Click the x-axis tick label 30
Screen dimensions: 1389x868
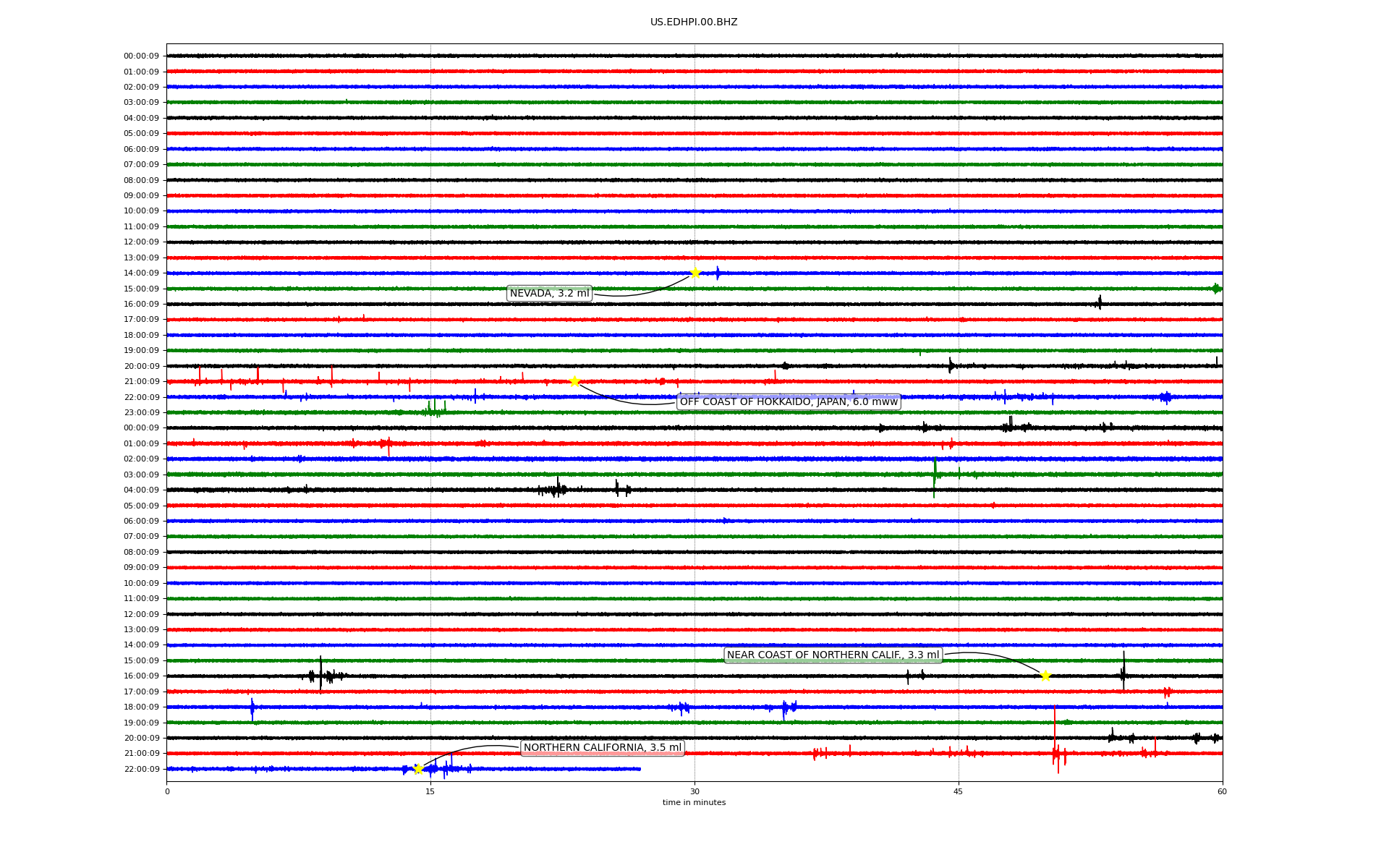(694, 791)
